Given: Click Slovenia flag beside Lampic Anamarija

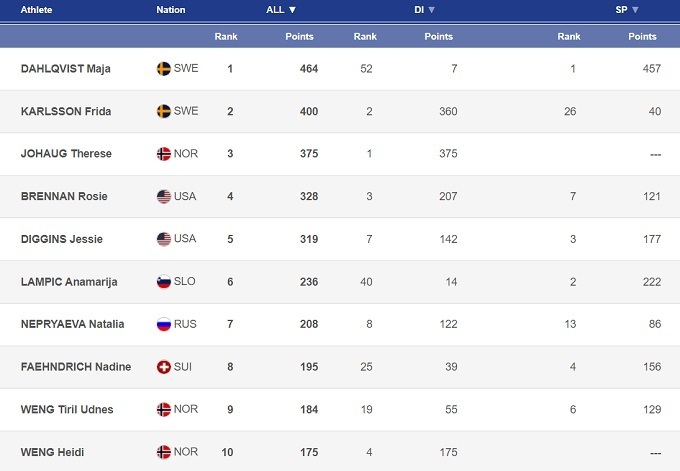Looking at the screenshot, I should (164, 282).
